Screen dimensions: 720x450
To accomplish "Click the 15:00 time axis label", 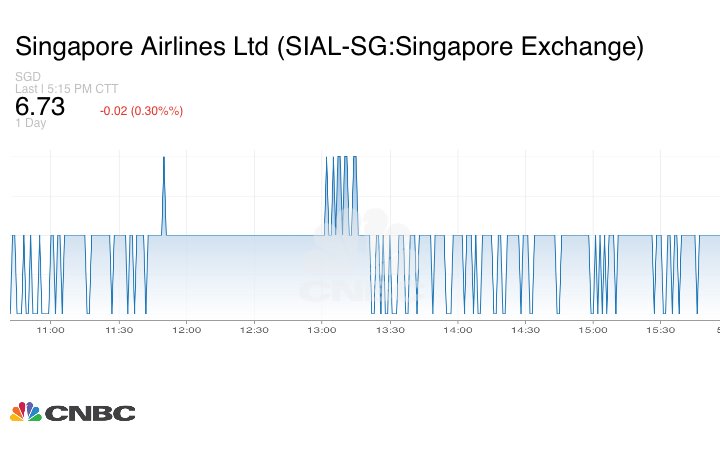I will coord(593,330).
